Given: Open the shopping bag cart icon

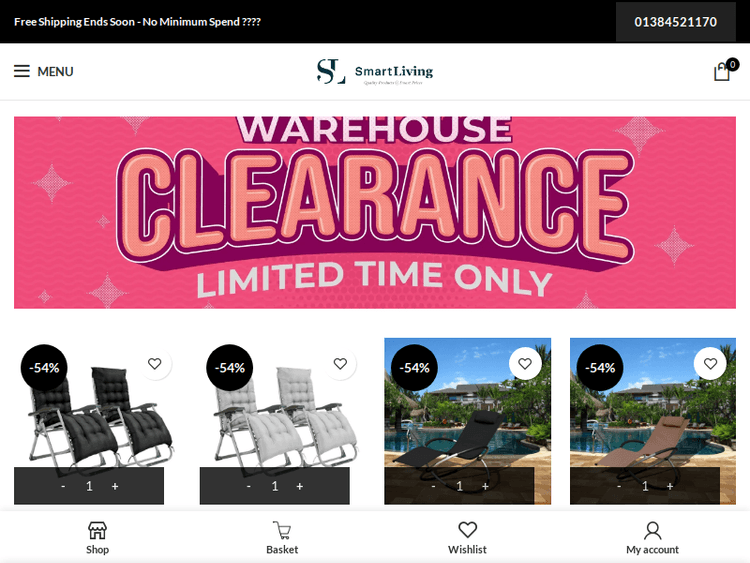Looking at the screenshot, I should pyautogui.click(x=724, y=71).
